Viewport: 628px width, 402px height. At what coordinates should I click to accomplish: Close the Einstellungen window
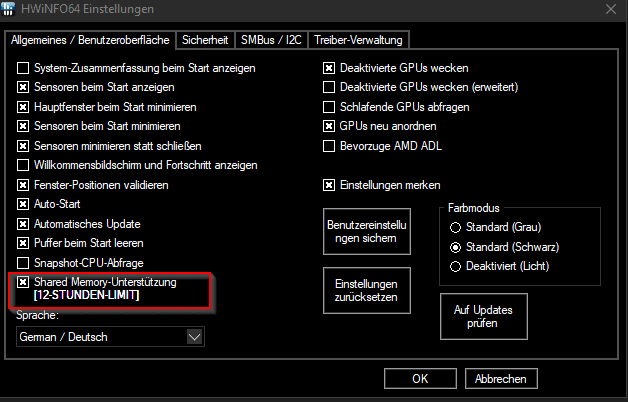click(611, 9)
